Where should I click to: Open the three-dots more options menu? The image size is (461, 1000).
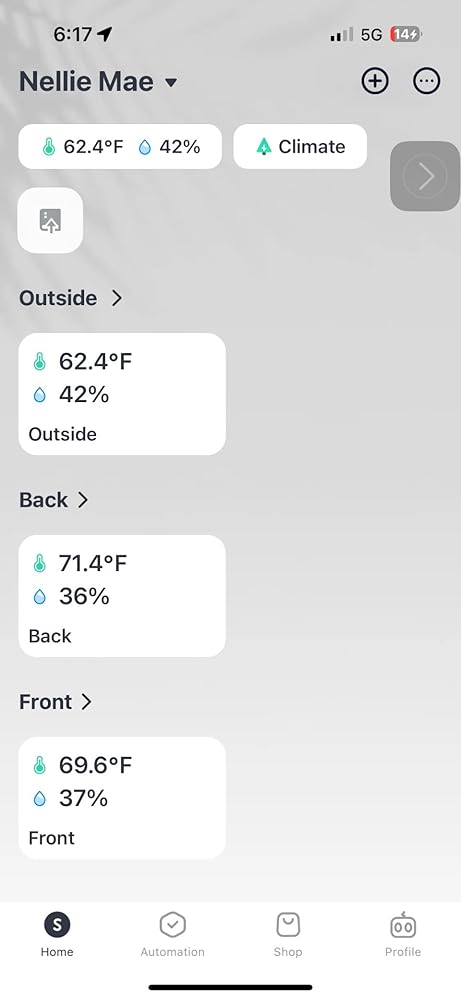pos(427,82)
